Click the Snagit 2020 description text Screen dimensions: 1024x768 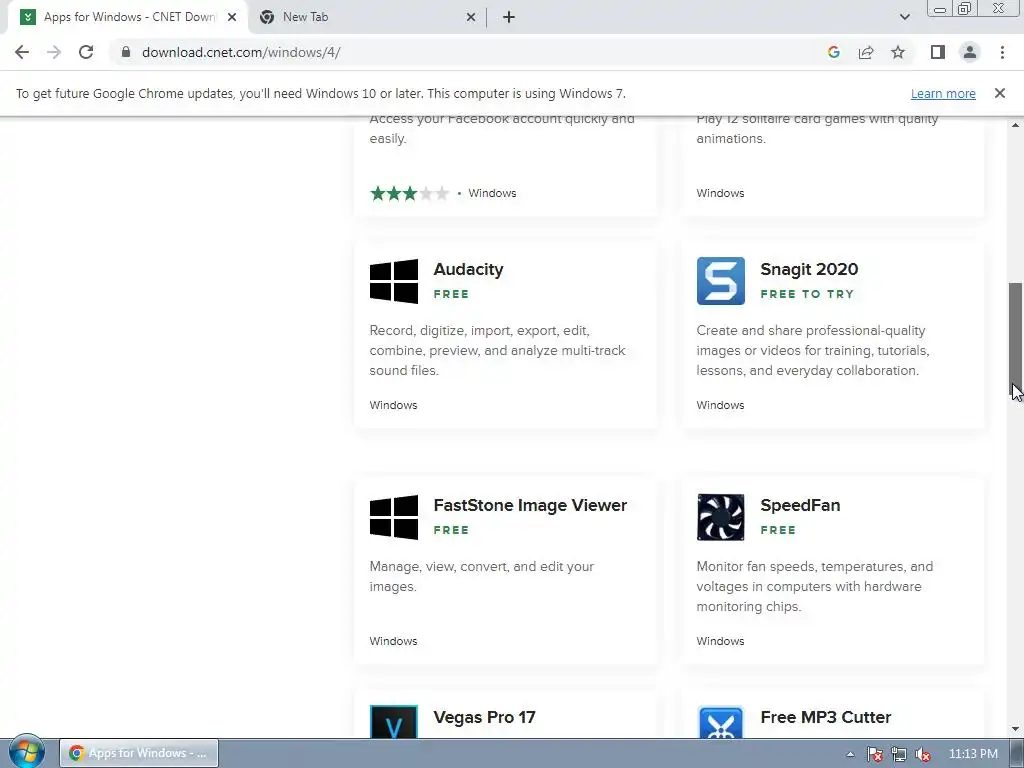[812, 350]
